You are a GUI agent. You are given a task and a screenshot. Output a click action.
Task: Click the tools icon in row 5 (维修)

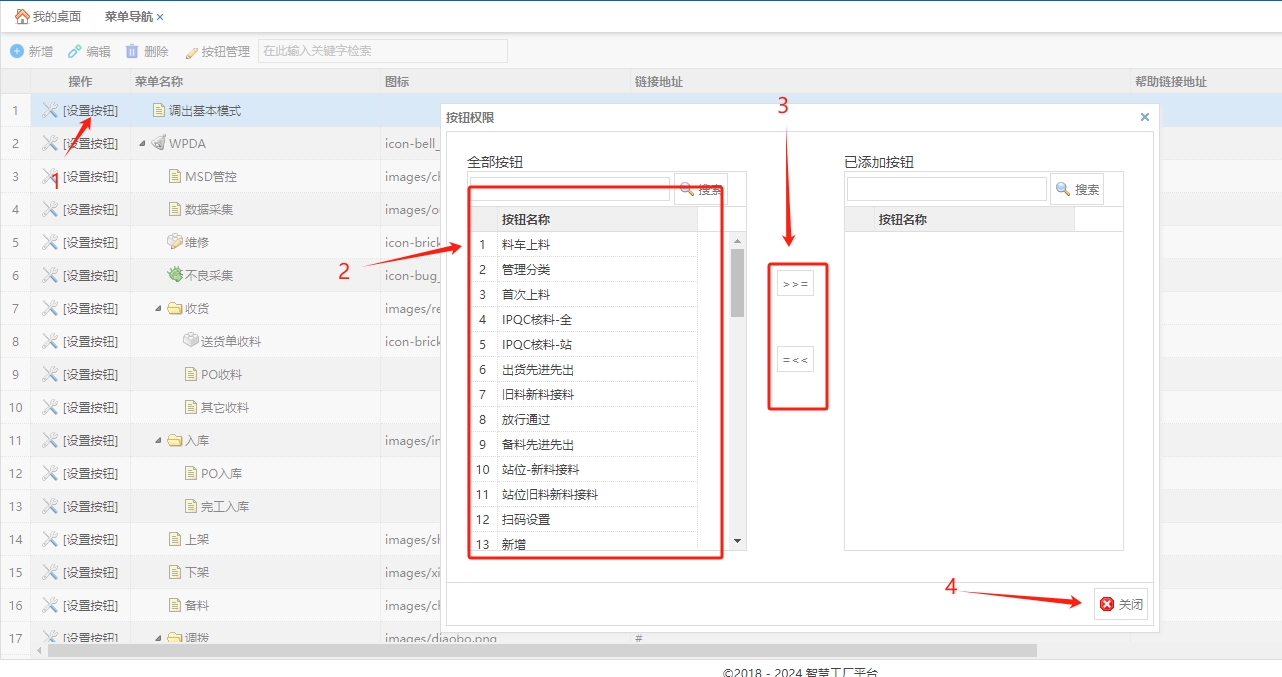point(50,242)
